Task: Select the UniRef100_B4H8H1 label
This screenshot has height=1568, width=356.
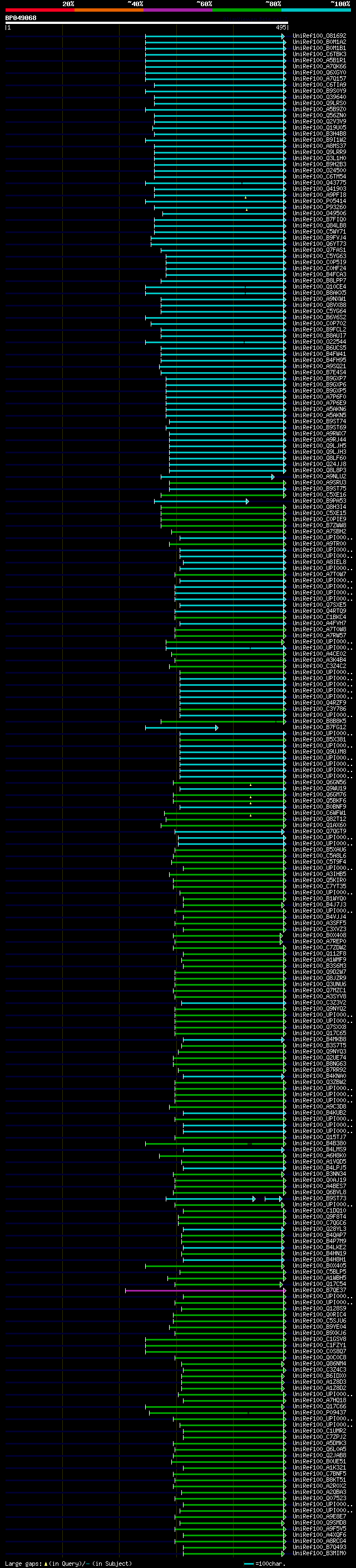Action: (319, 1260)
